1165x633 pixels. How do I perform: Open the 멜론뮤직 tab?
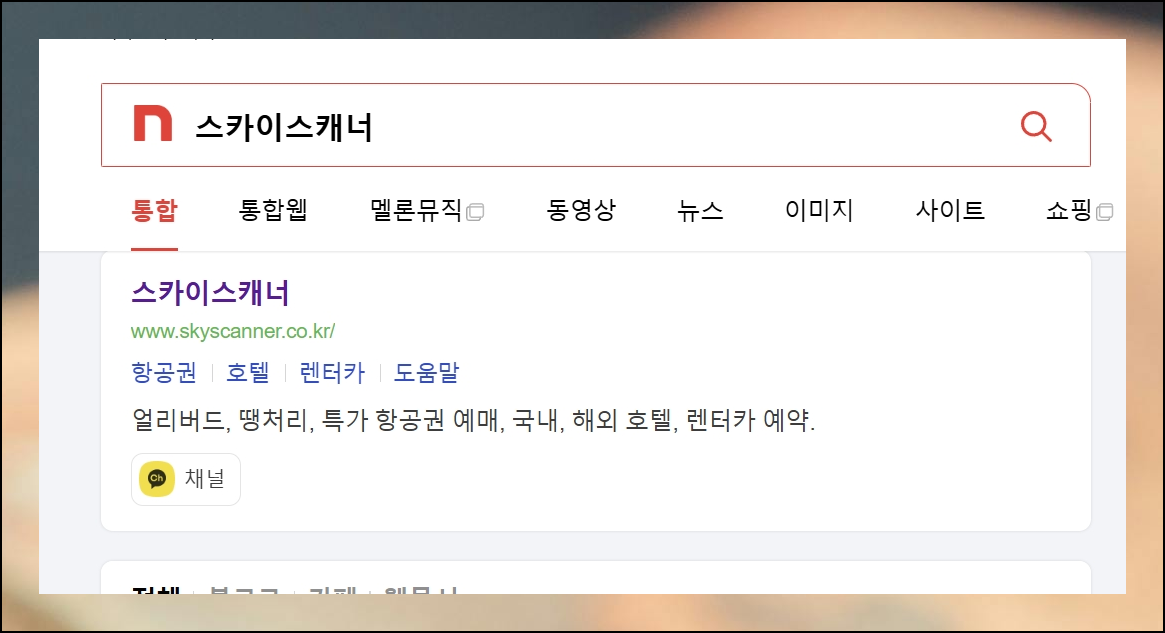(416, 210)
